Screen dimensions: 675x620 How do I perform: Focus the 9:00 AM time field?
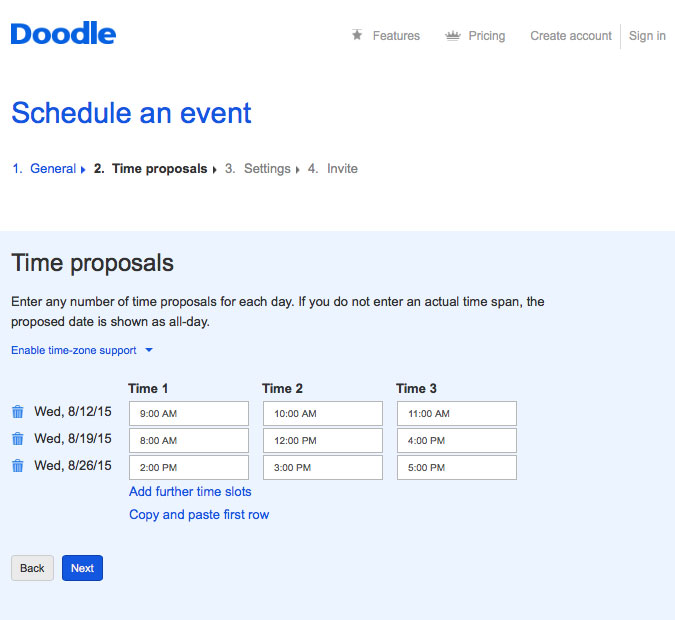188,414
